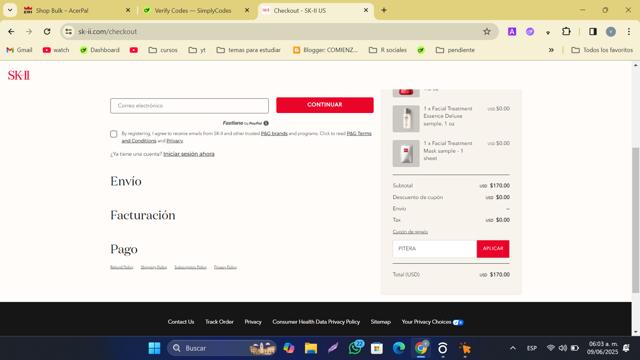Open the purple A extension
The image size is (640, 360).
pyautogui.click(x=512, y=31)
